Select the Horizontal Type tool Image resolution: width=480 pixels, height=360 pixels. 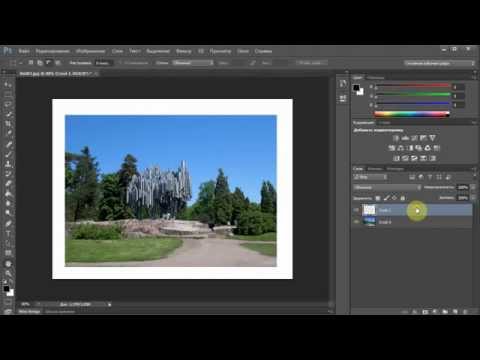8,234
